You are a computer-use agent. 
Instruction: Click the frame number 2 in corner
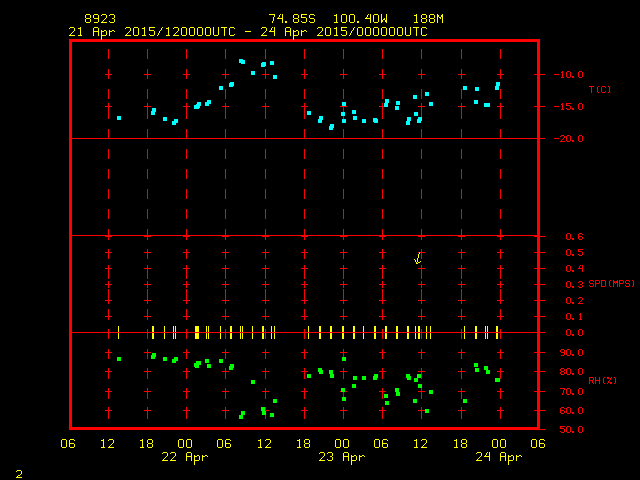[19, 471]
